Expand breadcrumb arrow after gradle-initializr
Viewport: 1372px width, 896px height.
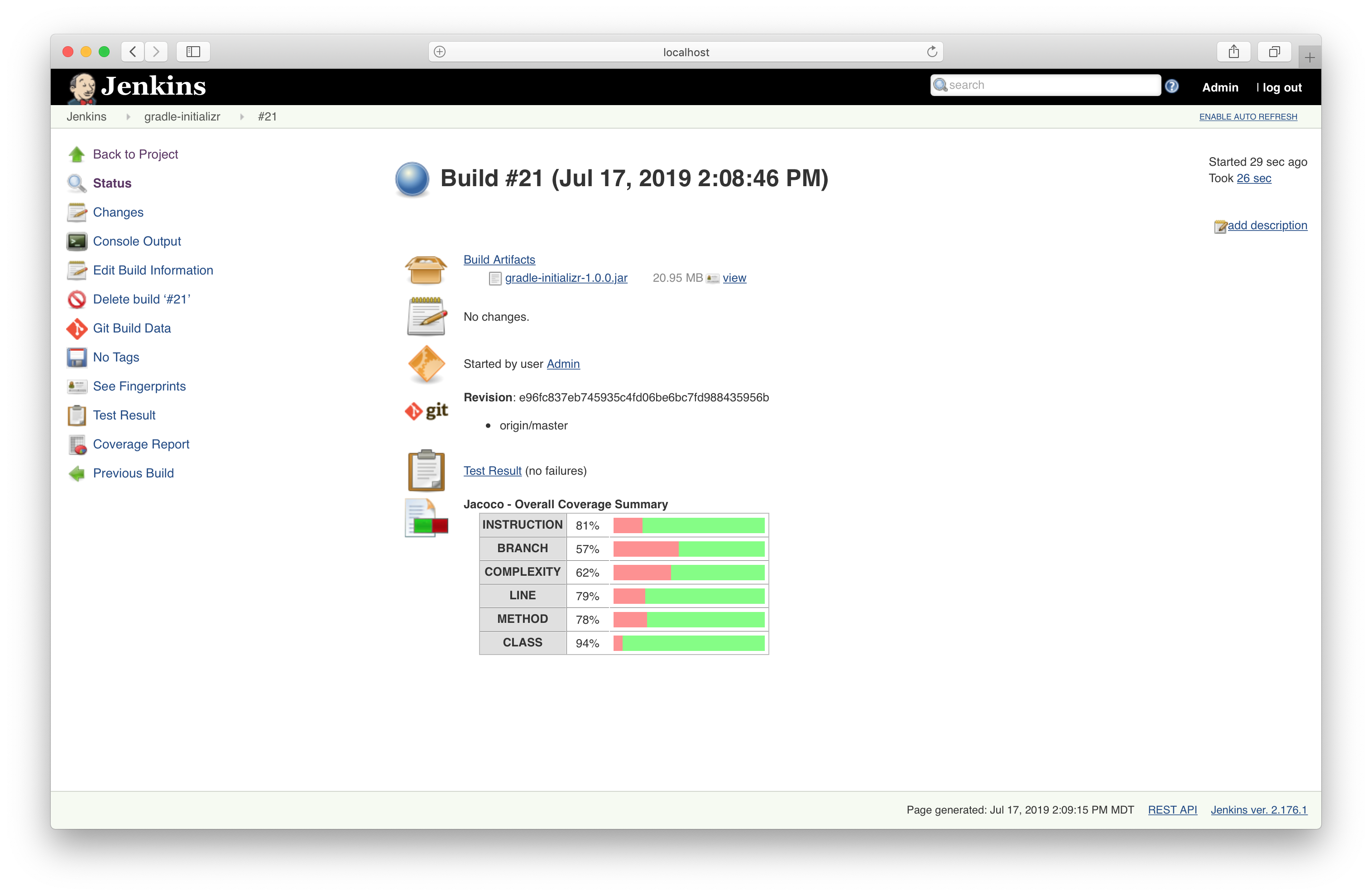pos(241,116)
